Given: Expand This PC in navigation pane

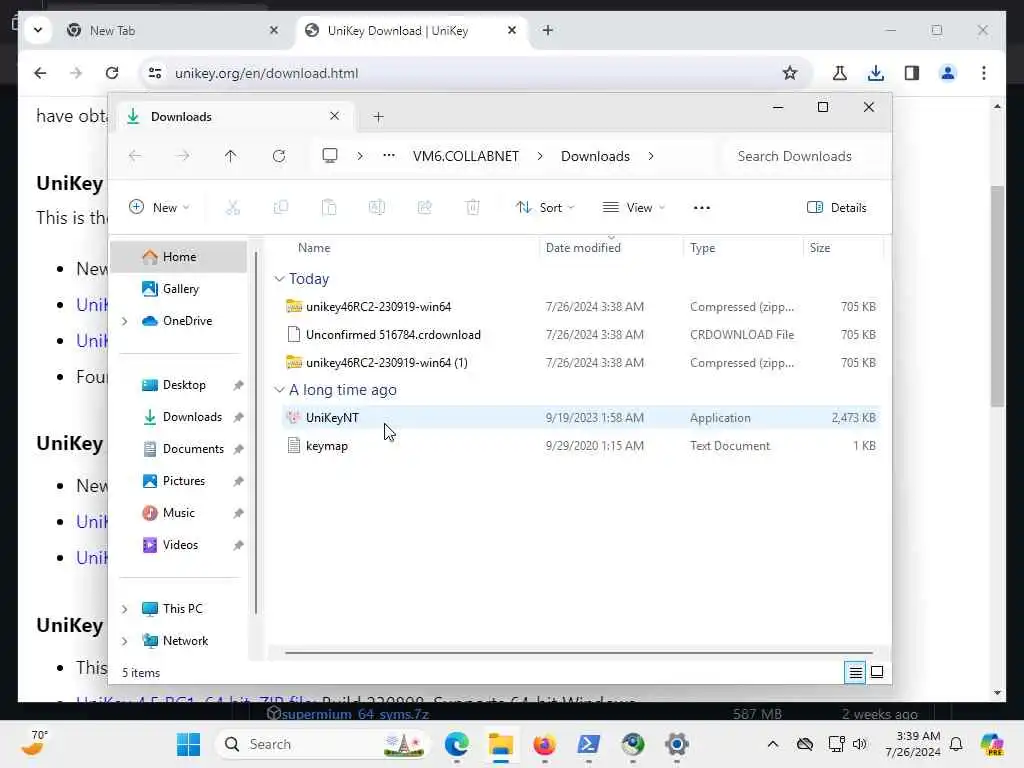Looking at the screenshot, I should pyautogui.click(x=125, y=609).
